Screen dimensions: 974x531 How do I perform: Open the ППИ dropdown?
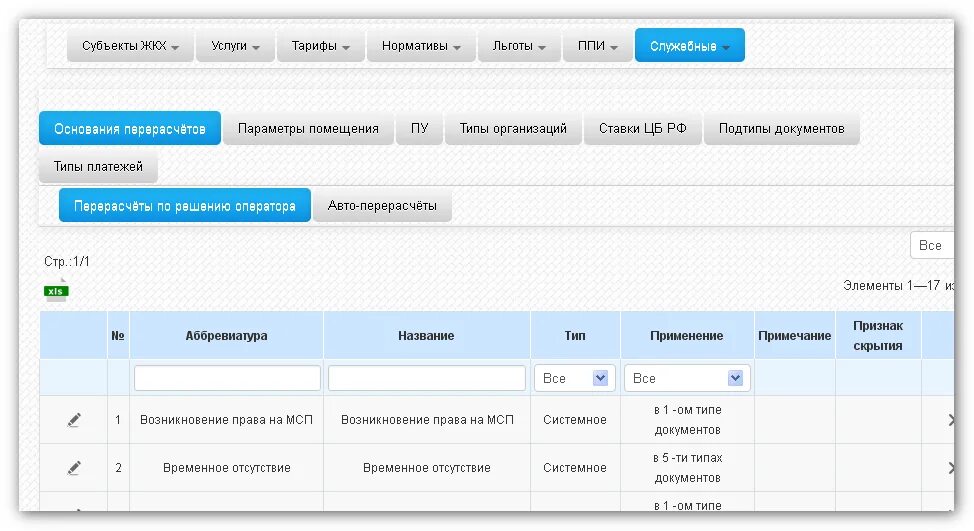tap(598, 46)
